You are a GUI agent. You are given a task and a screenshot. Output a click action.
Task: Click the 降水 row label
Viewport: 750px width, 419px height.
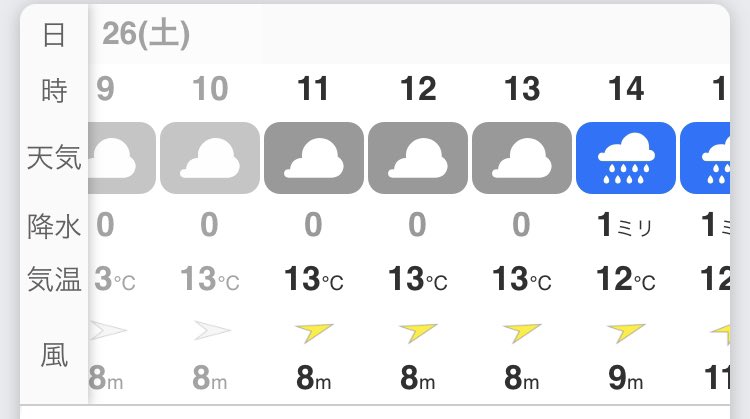pyautogui.click(x=54, y=226)
